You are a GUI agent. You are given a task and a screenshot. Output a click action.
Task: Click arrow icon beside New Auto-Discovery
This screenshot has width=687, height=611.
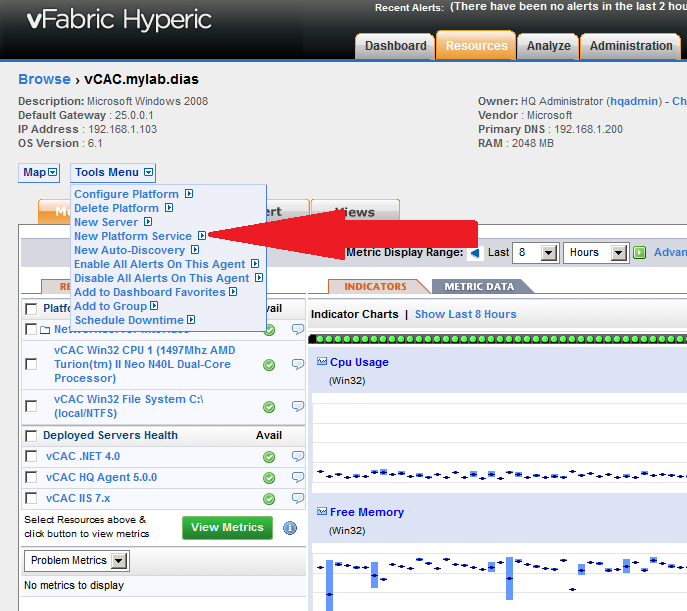(195, 250)
